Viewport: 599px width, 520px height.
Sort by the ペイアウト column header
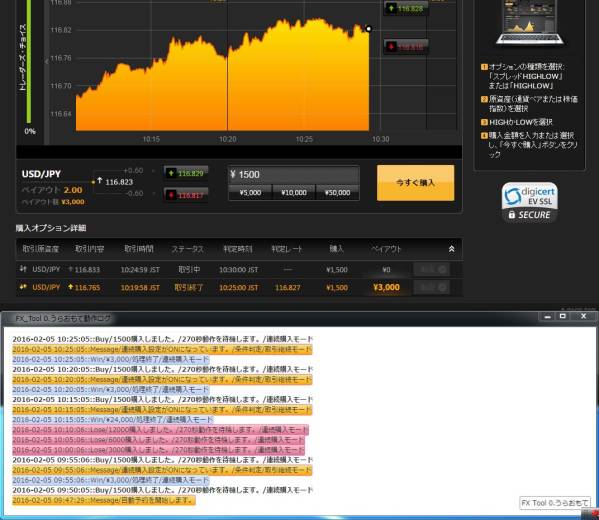[x=386, y=249]
